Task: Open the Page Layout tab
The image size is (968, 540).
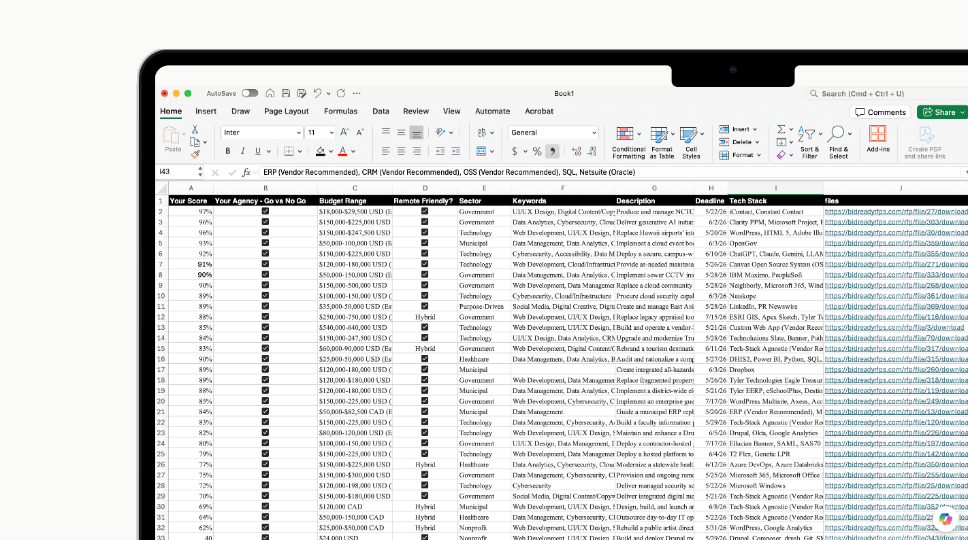Action: point(286,111)
